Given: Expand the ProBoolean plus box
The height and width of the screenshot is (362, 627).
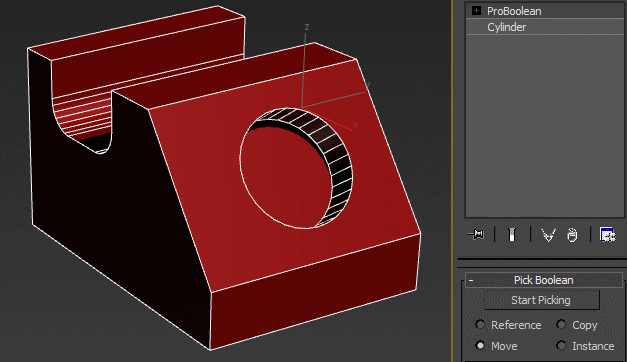Looking at the screenshot, I should [x=476, y=10].
